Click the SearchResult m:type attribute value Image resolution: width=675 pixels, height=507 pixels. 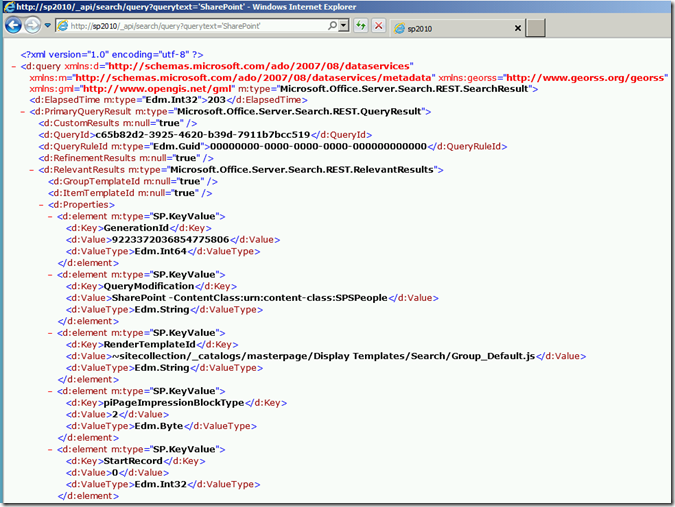(404, 89)
